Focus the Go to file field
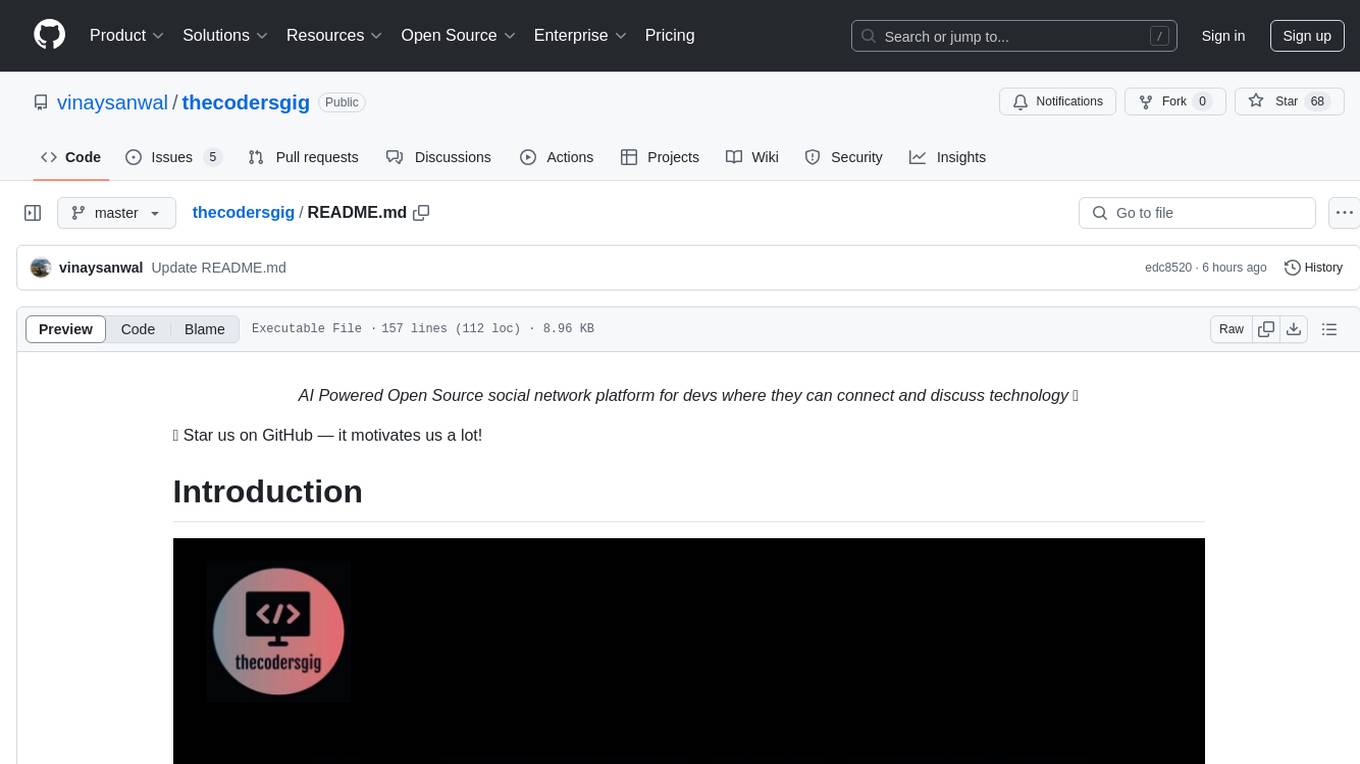This screenshot has width=1360, height=764. click(x=1197, y=213)
